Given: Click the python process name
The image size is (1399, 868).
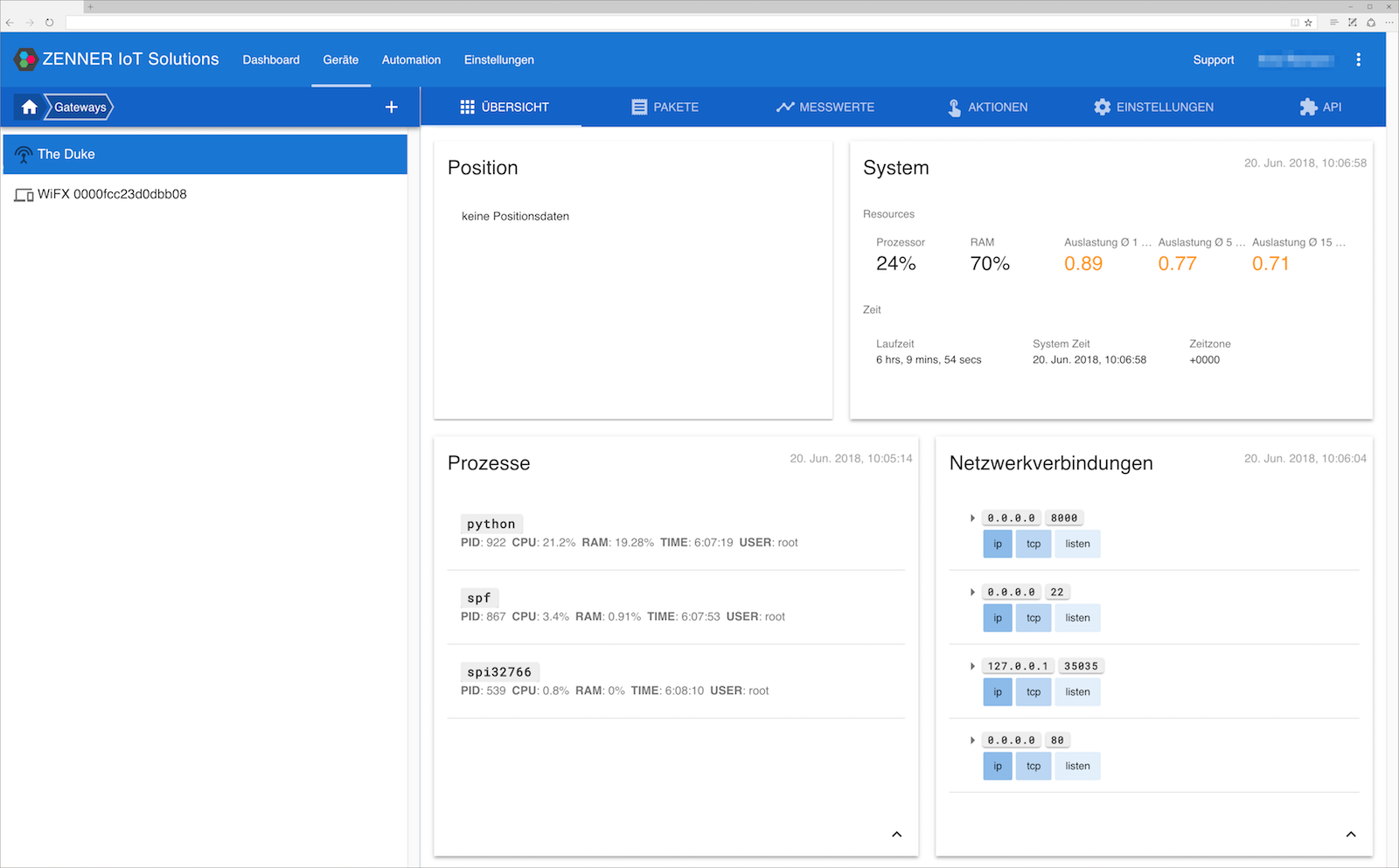Looking at the screenshot, I should [491, 524].
